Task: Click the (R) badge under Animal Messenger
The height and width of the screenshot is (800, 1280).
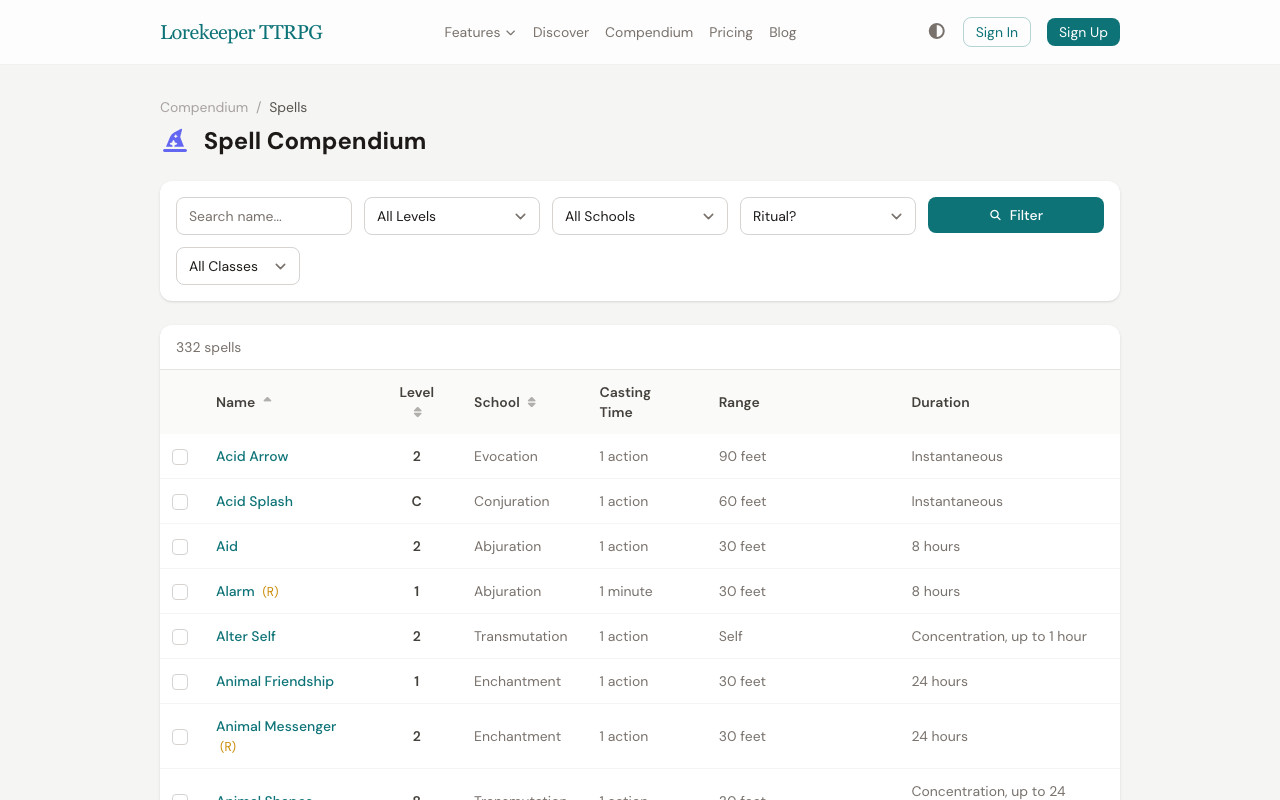Action: coord(228,746)
